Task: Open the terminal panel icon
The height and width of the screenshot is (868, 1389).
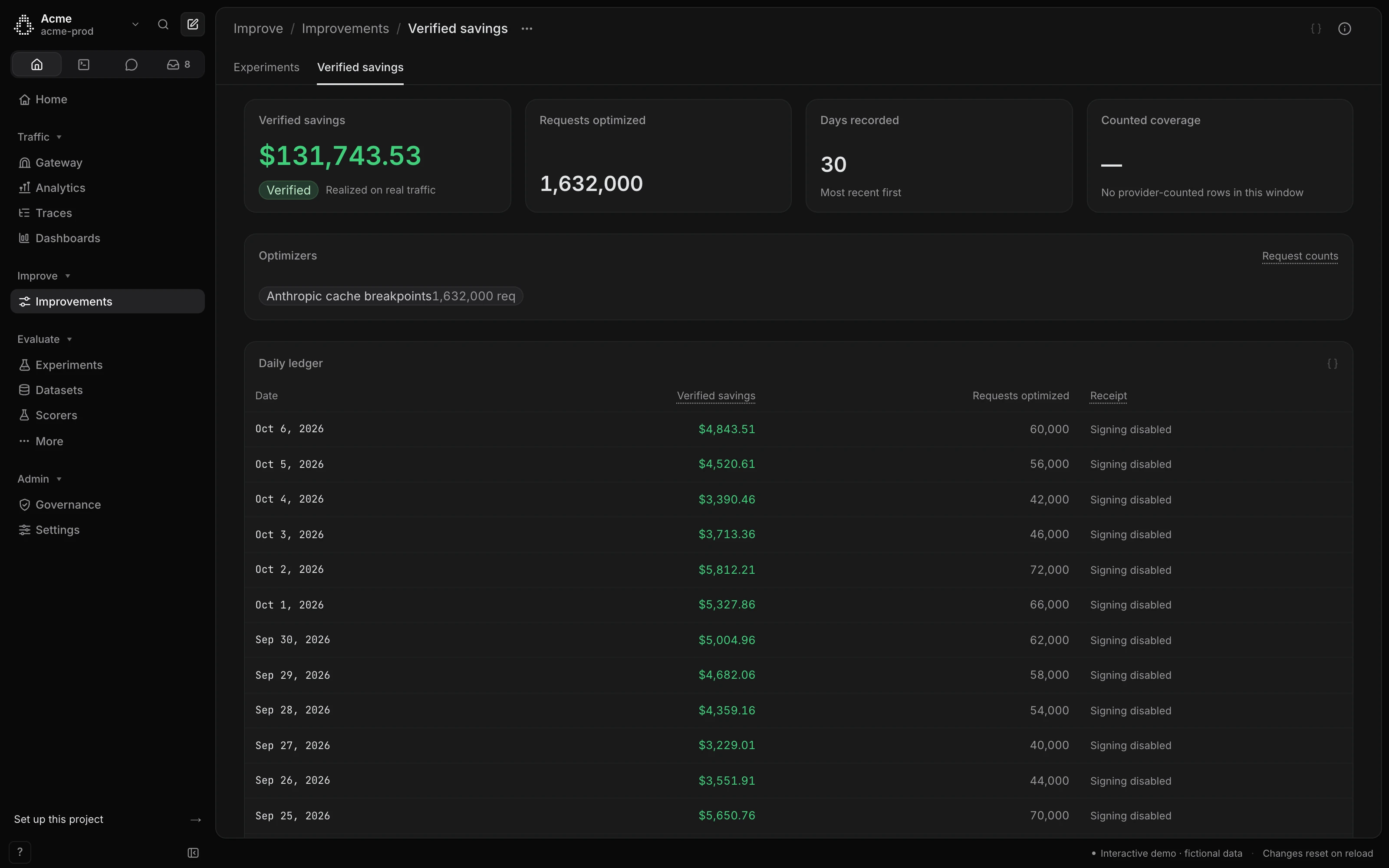Action: click(84, 64)
